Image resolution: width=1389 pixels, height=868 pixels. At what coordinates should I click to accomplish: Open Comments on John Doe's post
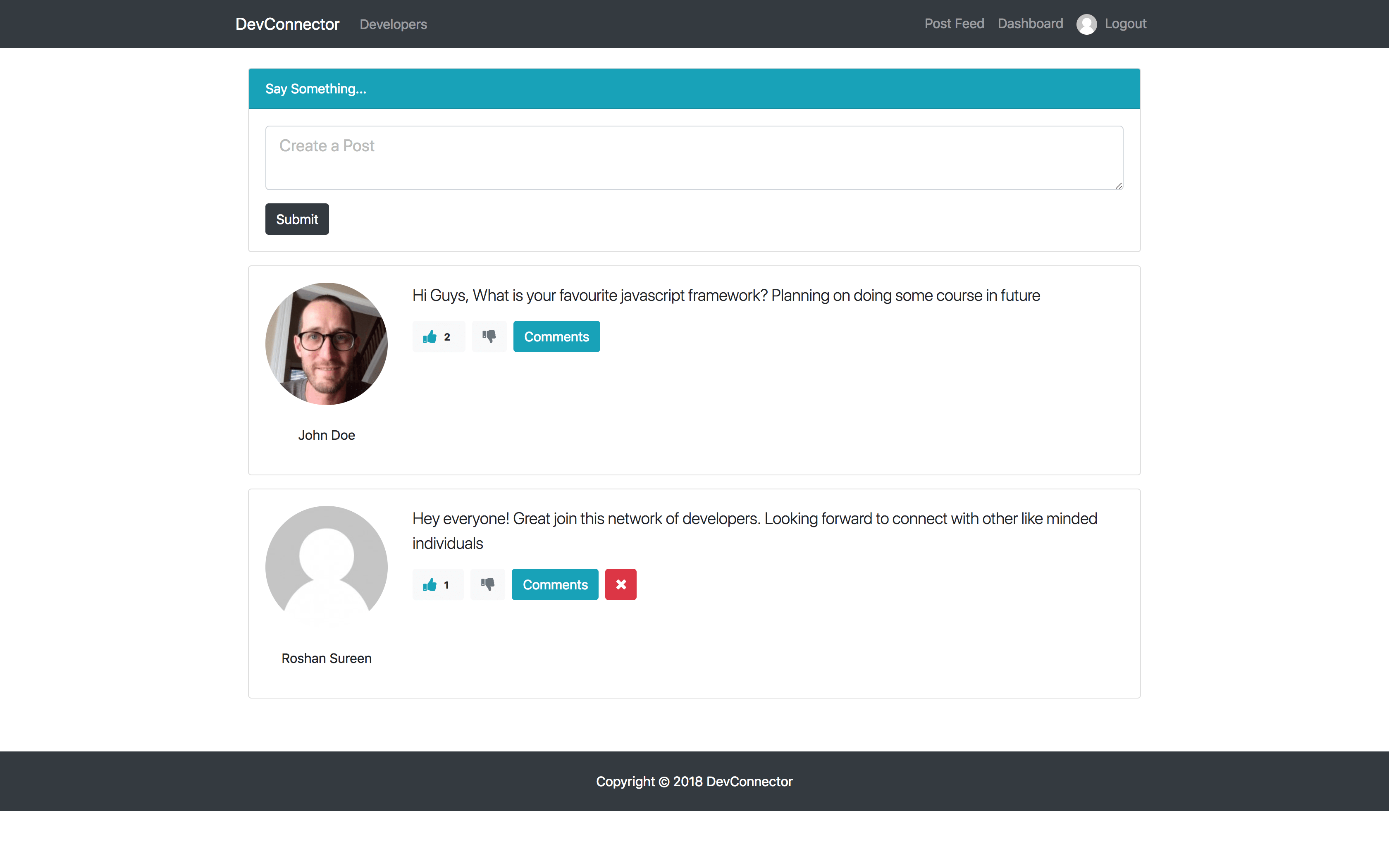556,336
